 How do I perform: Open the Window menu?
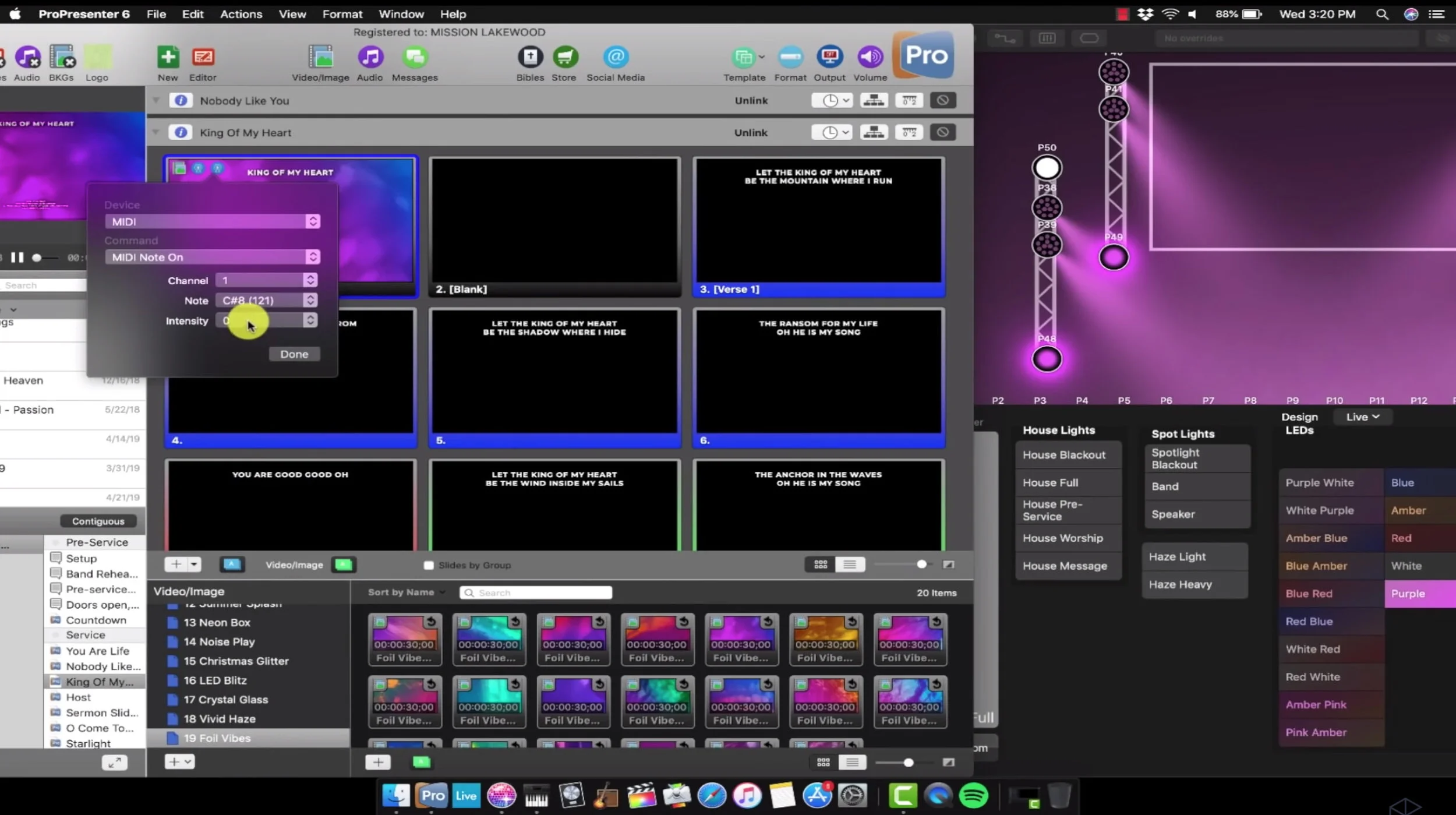click(x=401, y=14)
